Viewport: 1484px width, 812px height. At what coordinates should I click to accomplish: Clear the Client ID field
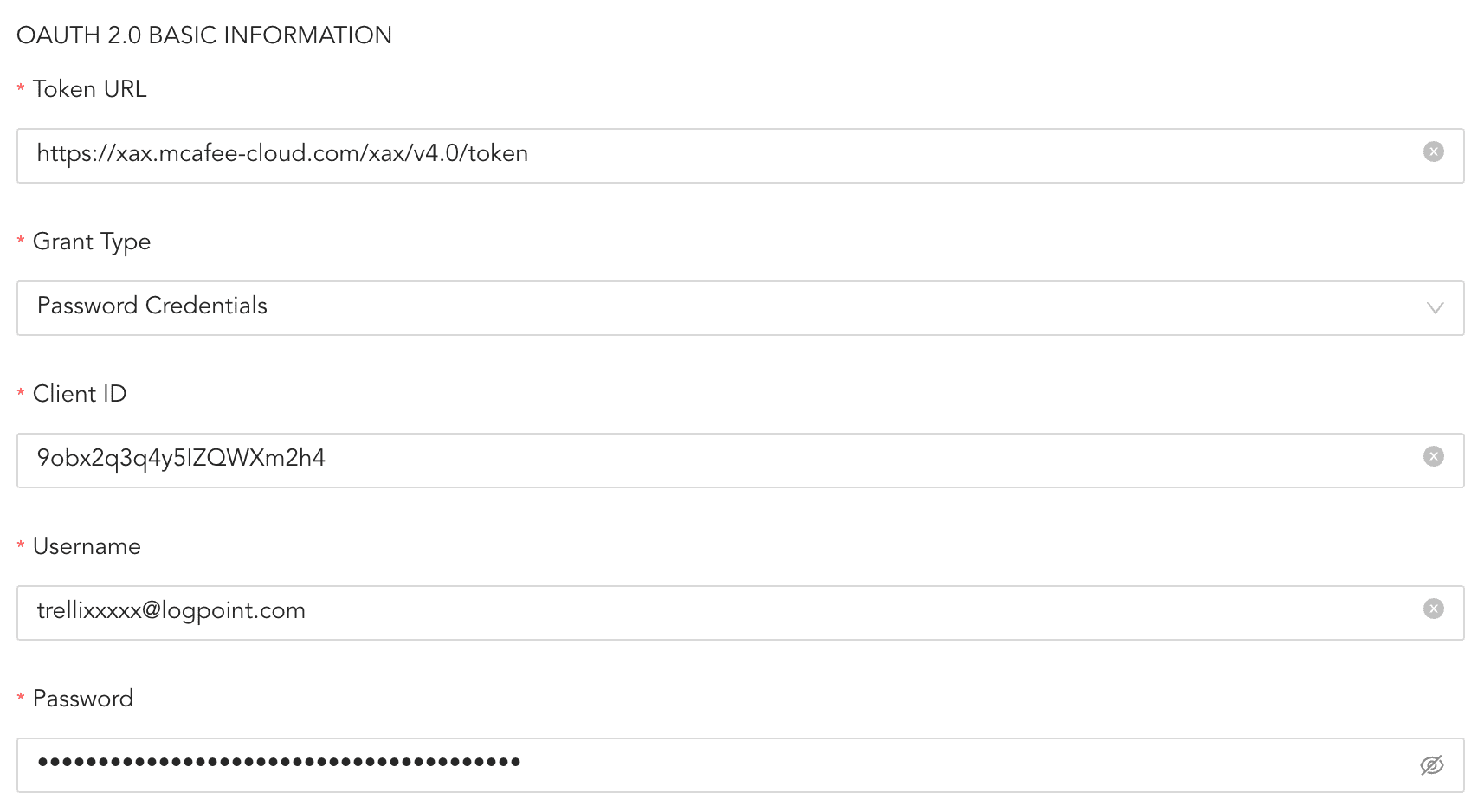1433,457
